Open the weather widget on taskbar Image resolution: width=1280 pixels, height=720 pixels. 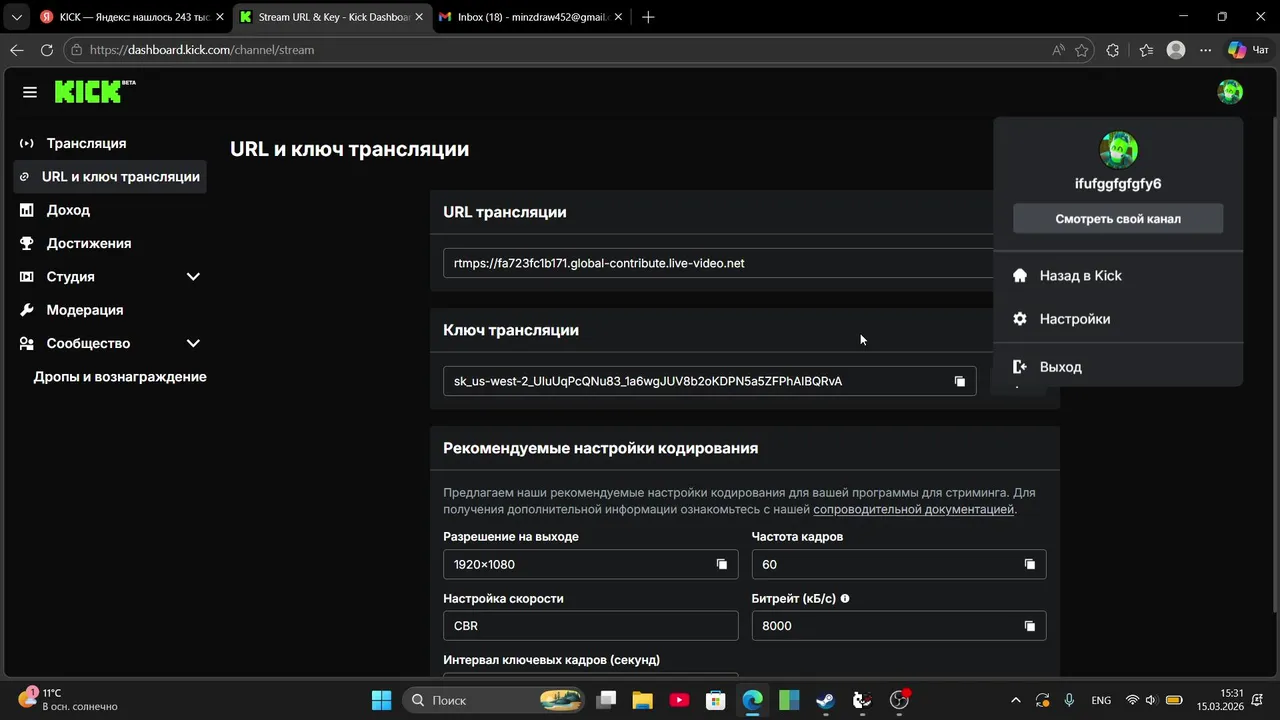(x=70, y=700)
